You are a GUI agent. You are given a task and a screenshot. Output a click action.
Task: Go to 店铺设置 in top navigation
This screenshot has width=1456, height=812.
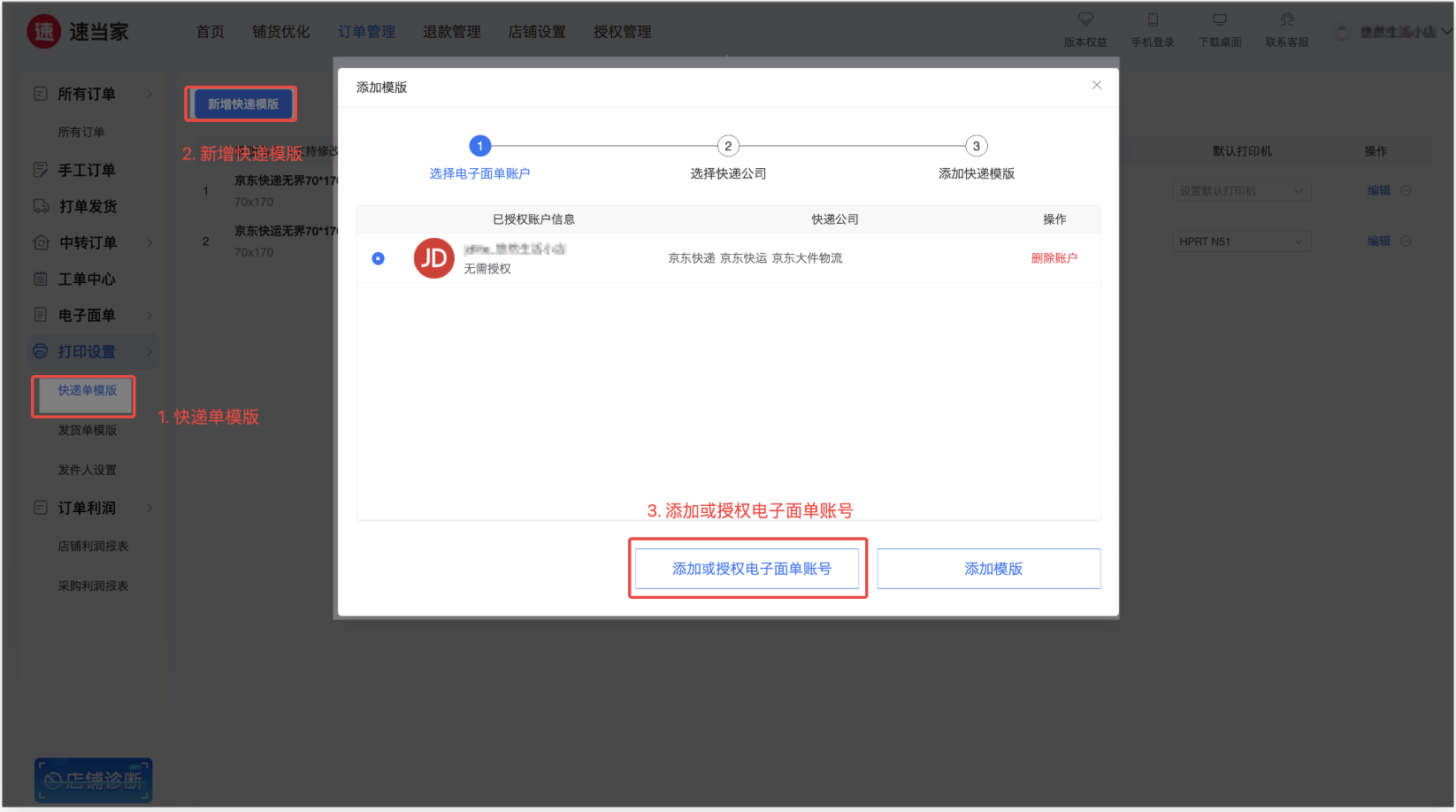click(536, 32)
